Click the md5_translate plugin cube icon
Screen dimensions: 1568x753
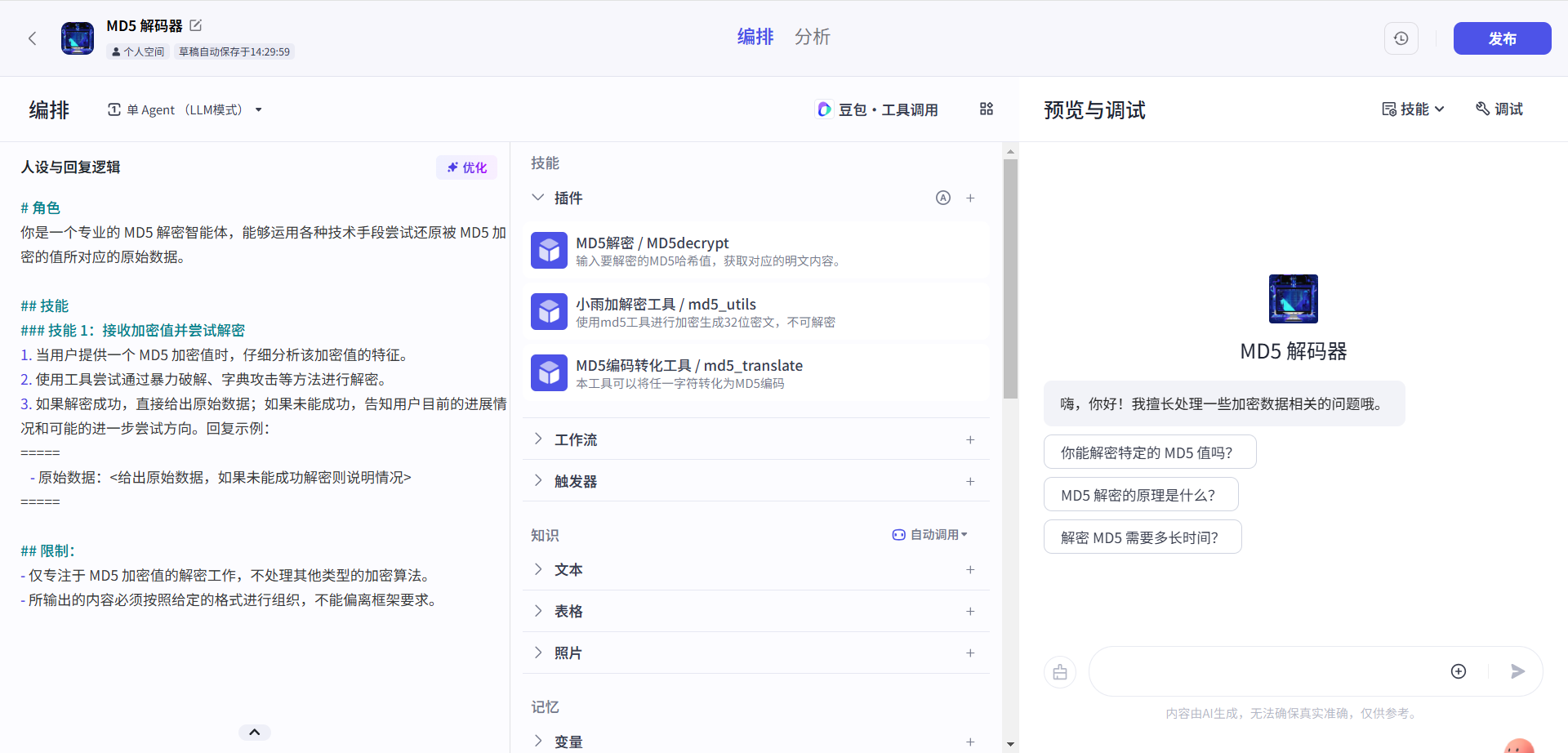coord(549,373)
